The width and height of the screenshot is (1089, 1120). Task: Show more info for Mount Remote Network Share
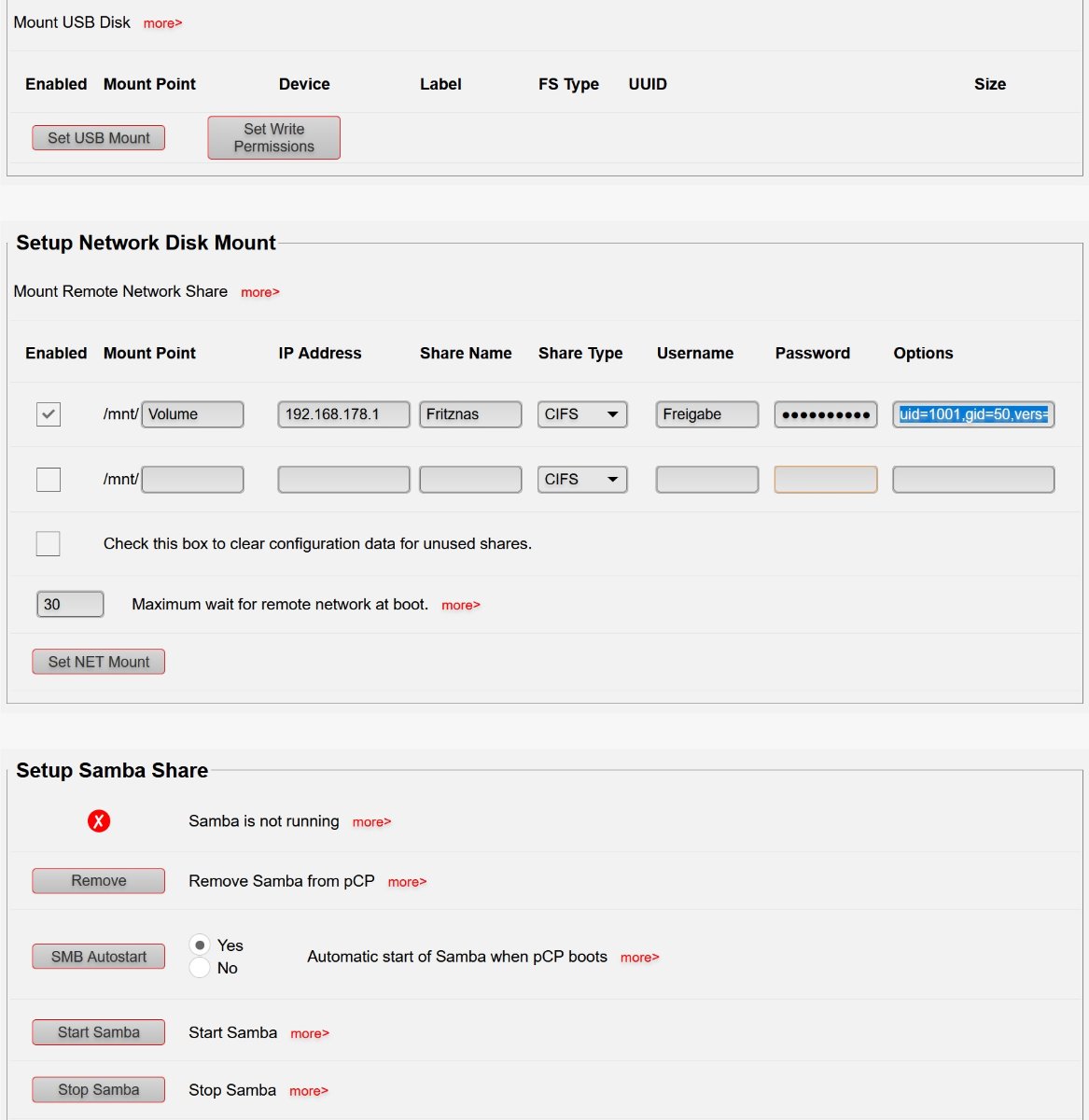pyautogui.click(x=259, y=292)
